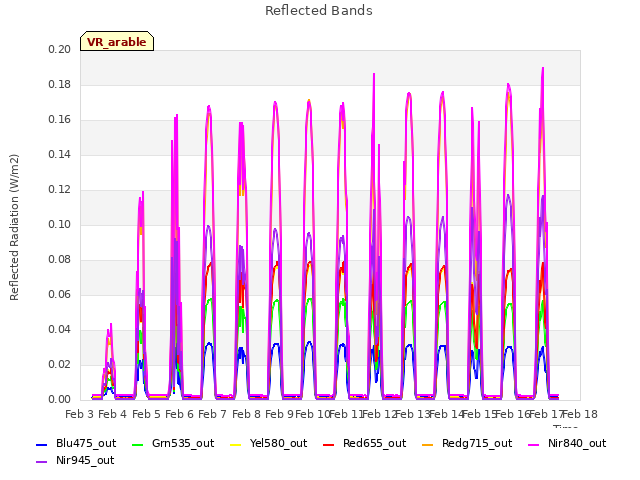The height and width of the screenshot is (480, 640).
Task: Click the Feb 10 x-axis date label
Action: click(313, 414)
